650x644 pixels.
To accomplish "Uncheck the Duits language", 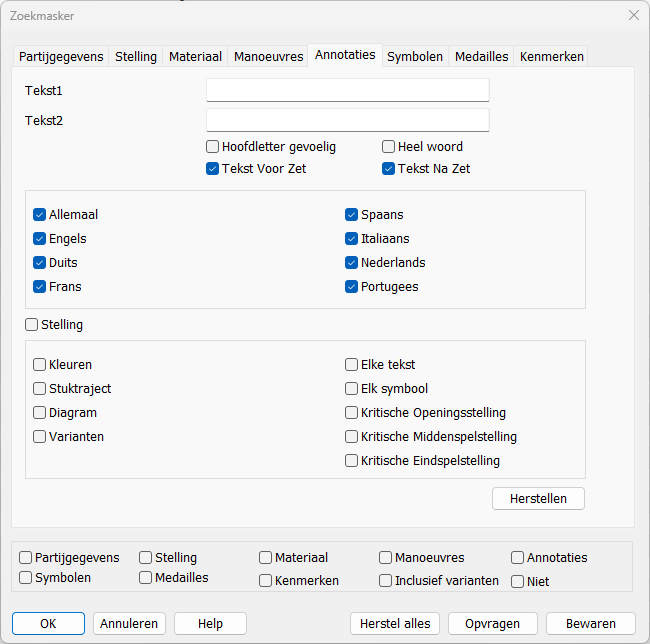I will click(39, 262).
